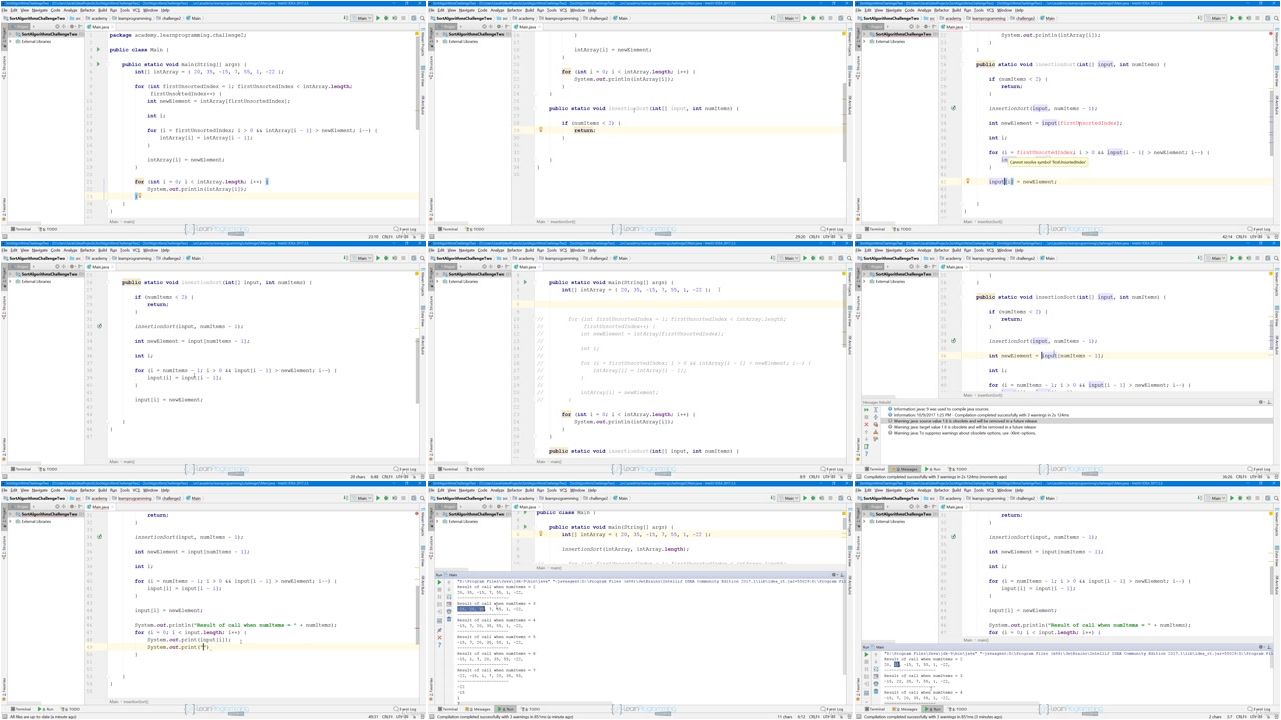Click 'Result of call when numItems = 7' output line

496,670
